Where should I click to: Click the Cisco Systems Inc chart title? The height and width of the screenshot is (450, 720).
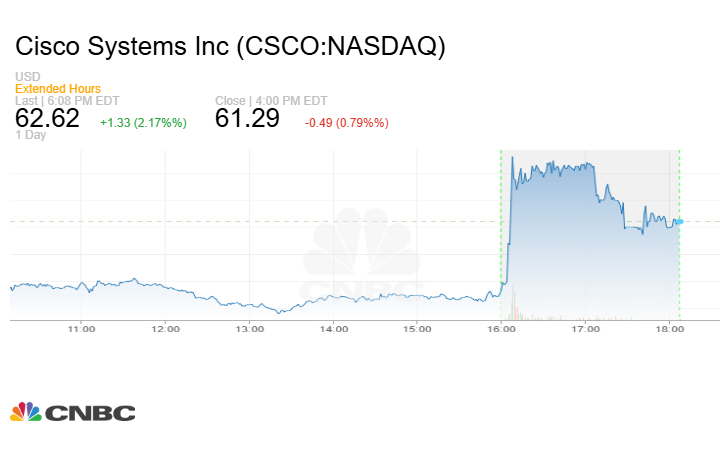[229, 46]
